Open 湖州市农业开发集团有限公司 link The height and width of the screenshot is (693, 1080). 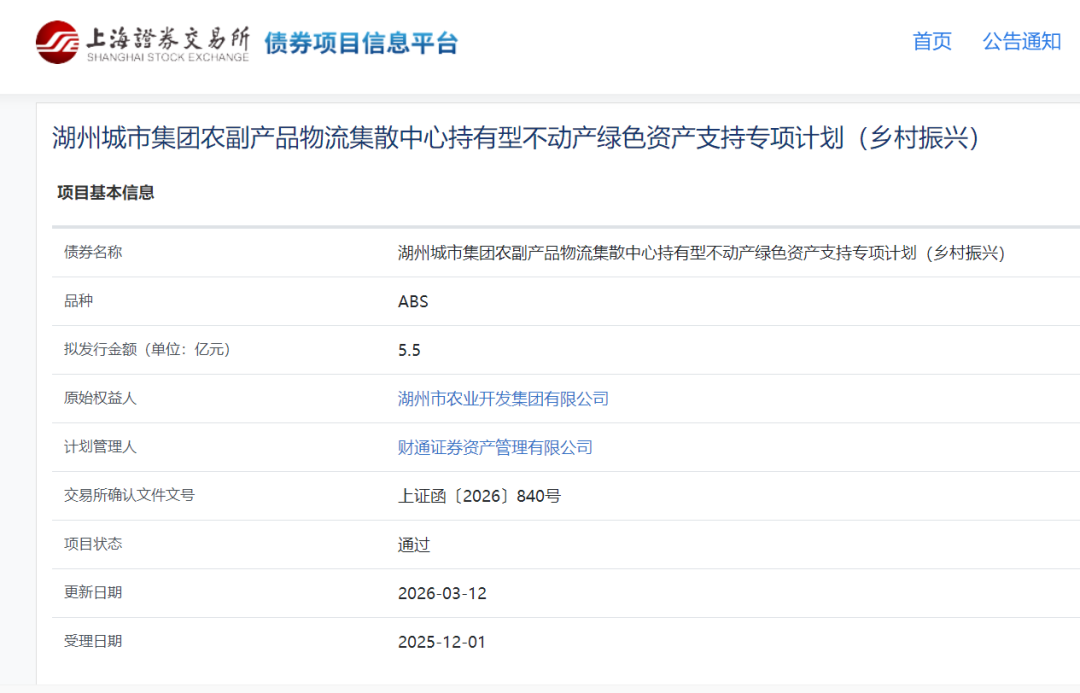[x=503, y=399]
